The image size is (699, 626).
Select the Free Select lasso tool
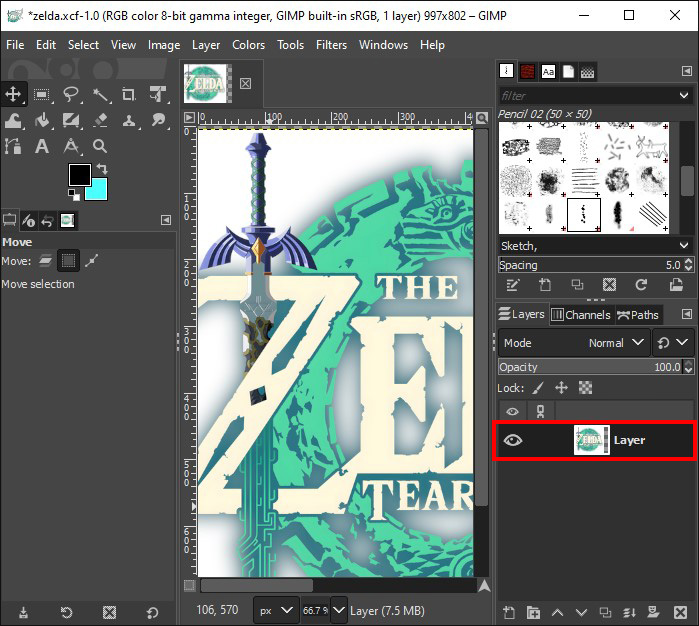(71, 95)
